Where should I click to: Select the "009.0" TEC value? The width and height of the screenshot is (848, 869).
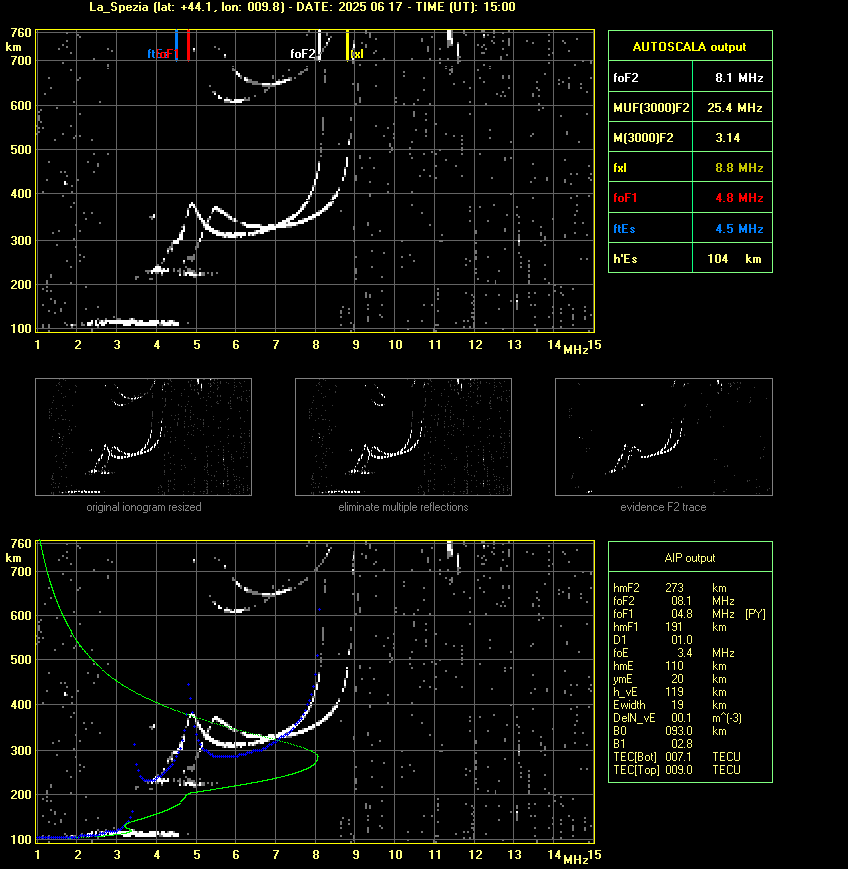[679, 770]
